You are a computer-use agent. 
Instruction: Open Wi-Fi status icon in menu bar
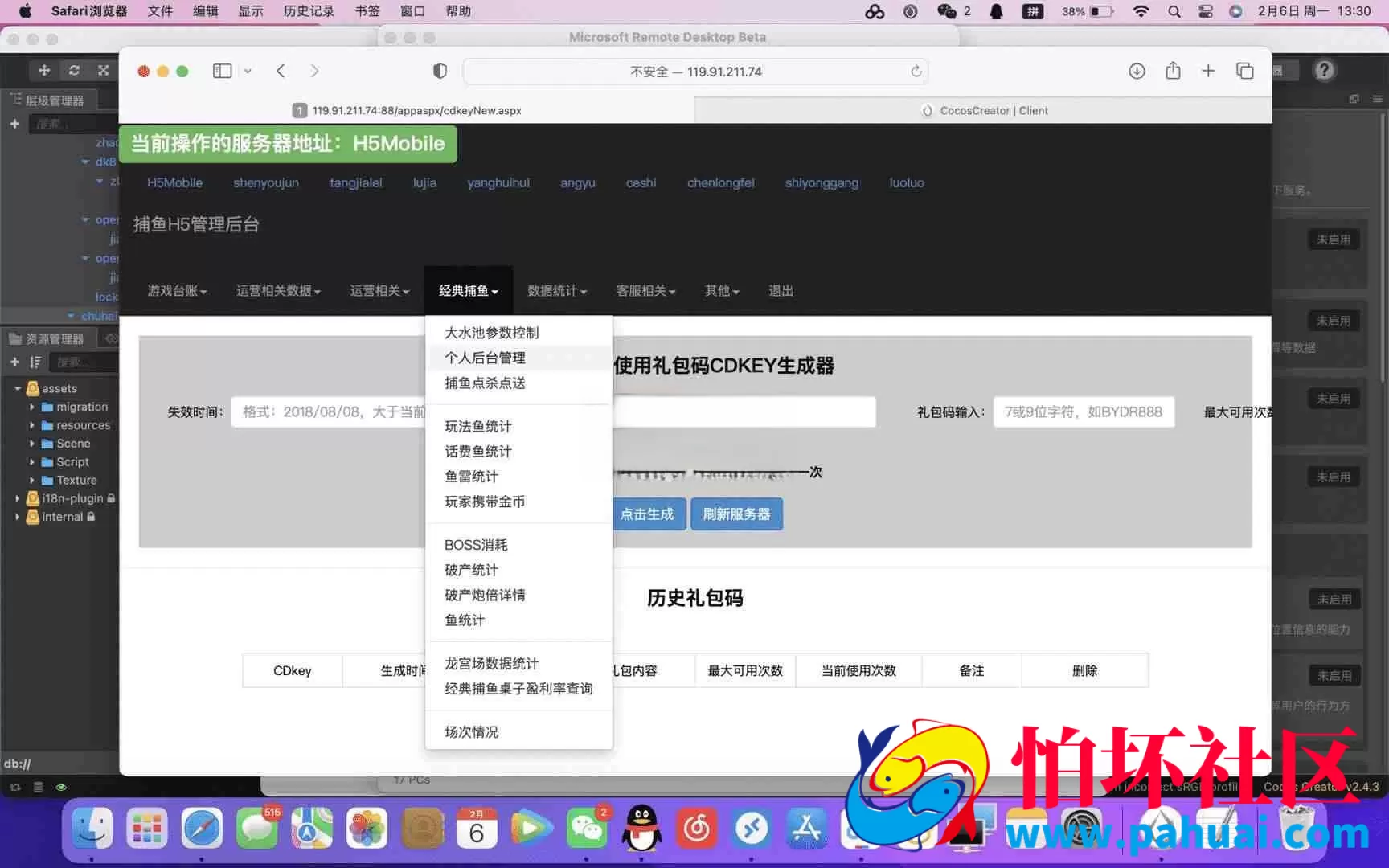click(x=1141, y=11)
